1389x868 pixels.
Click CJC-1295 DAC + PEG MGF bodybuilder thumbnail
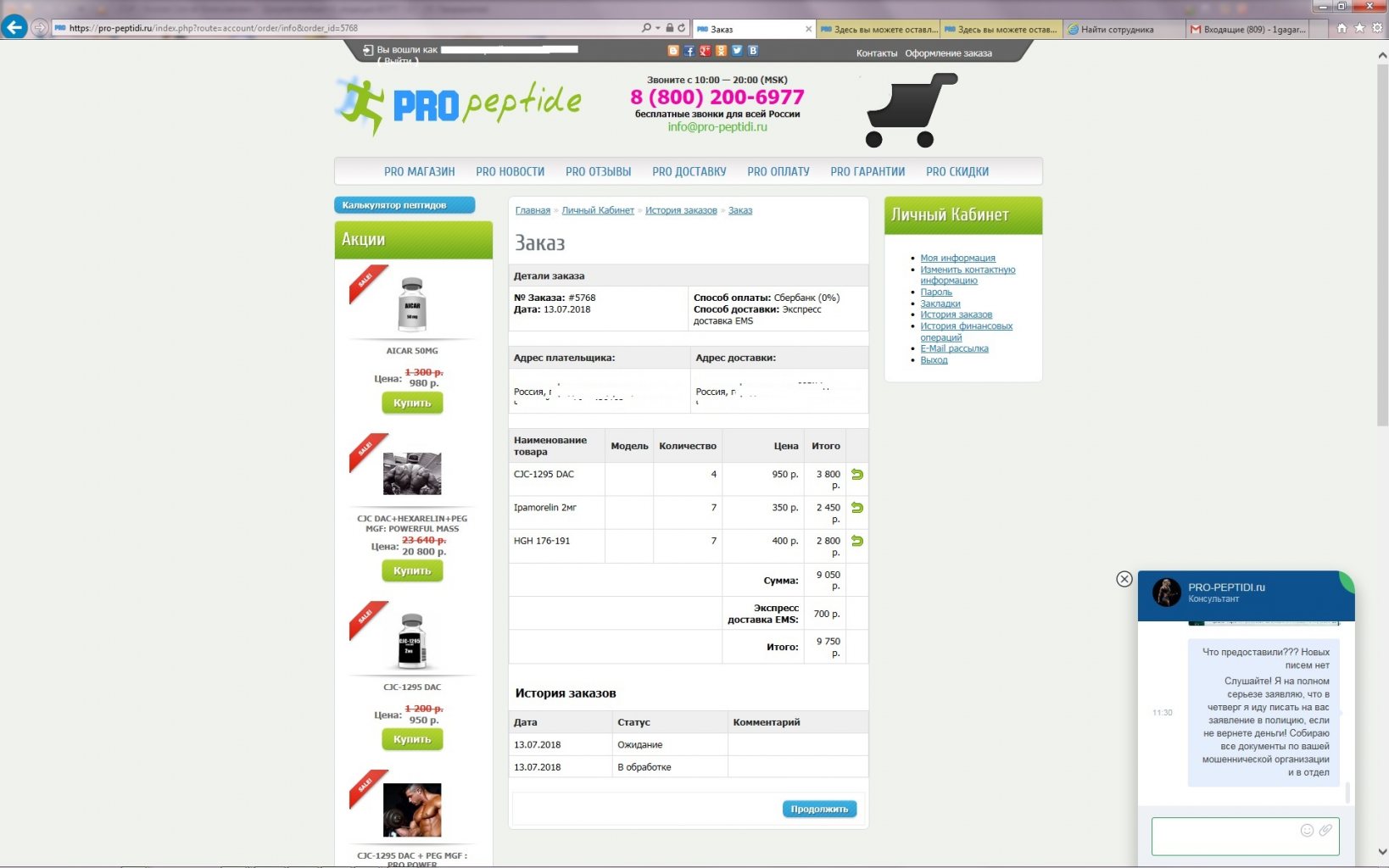pyautogui.click(x=412, y=810)
